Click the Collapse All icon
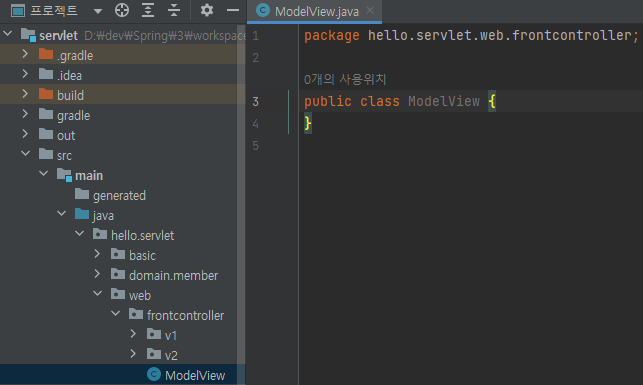The height and width of the screenshot is (385, 643). pyautogui.click(x=174, y=10)
